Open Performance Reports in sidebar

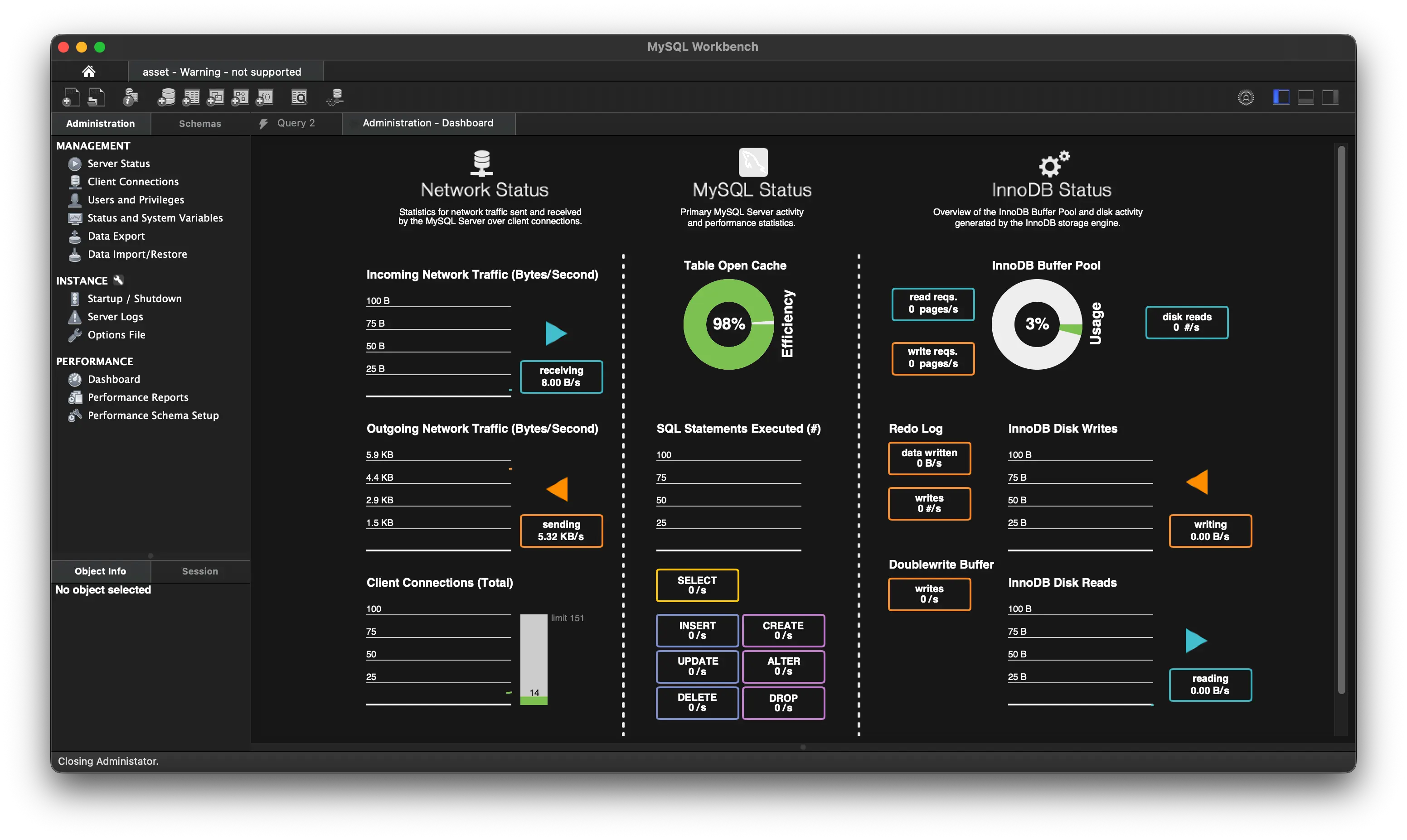(138, 397)
